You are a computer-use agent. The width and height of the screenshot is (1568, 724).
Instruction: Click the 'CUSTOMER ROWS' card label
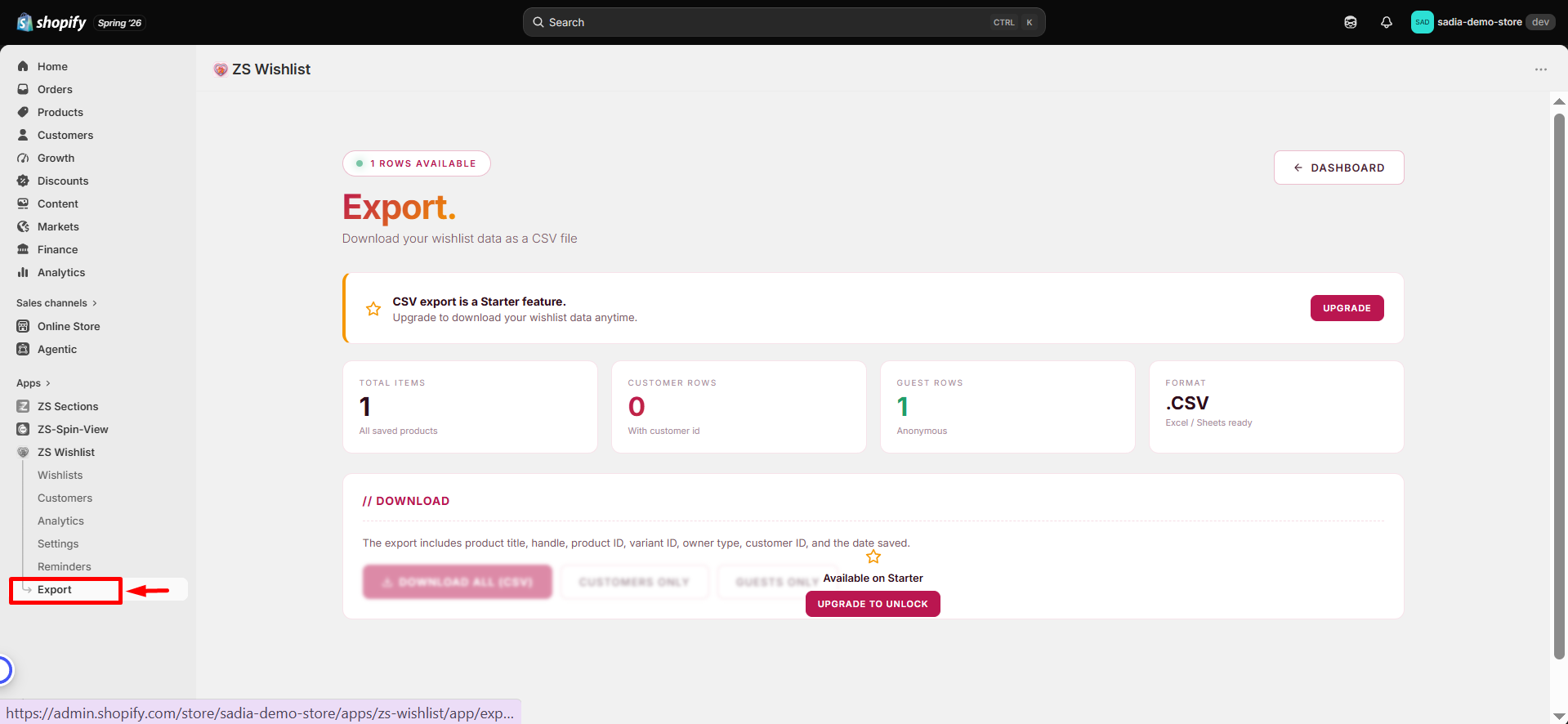(x=672, y=382)
